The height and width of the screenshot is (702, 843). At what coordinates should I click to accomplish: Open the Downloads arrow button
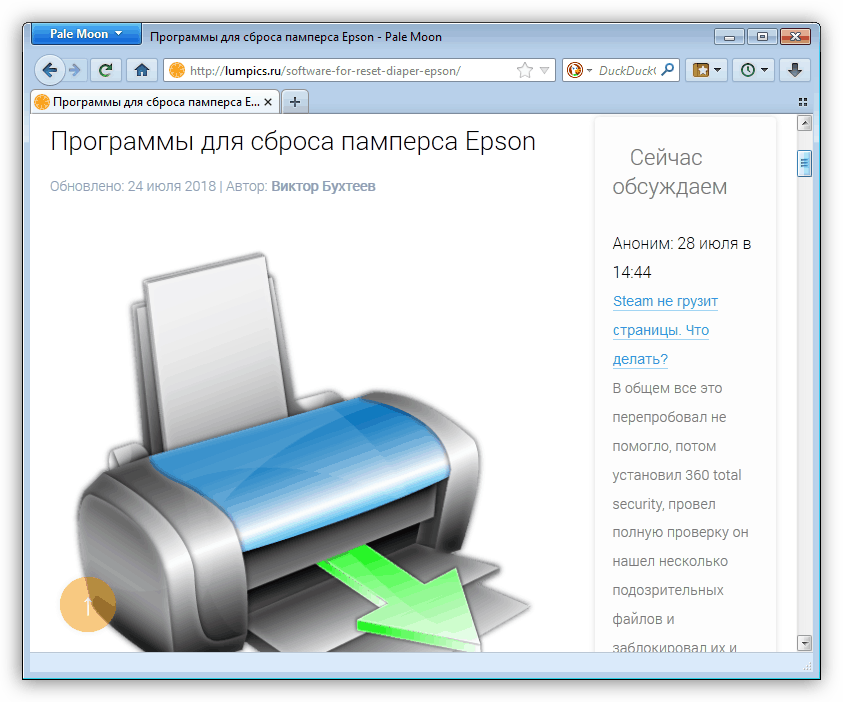point(795,70)
